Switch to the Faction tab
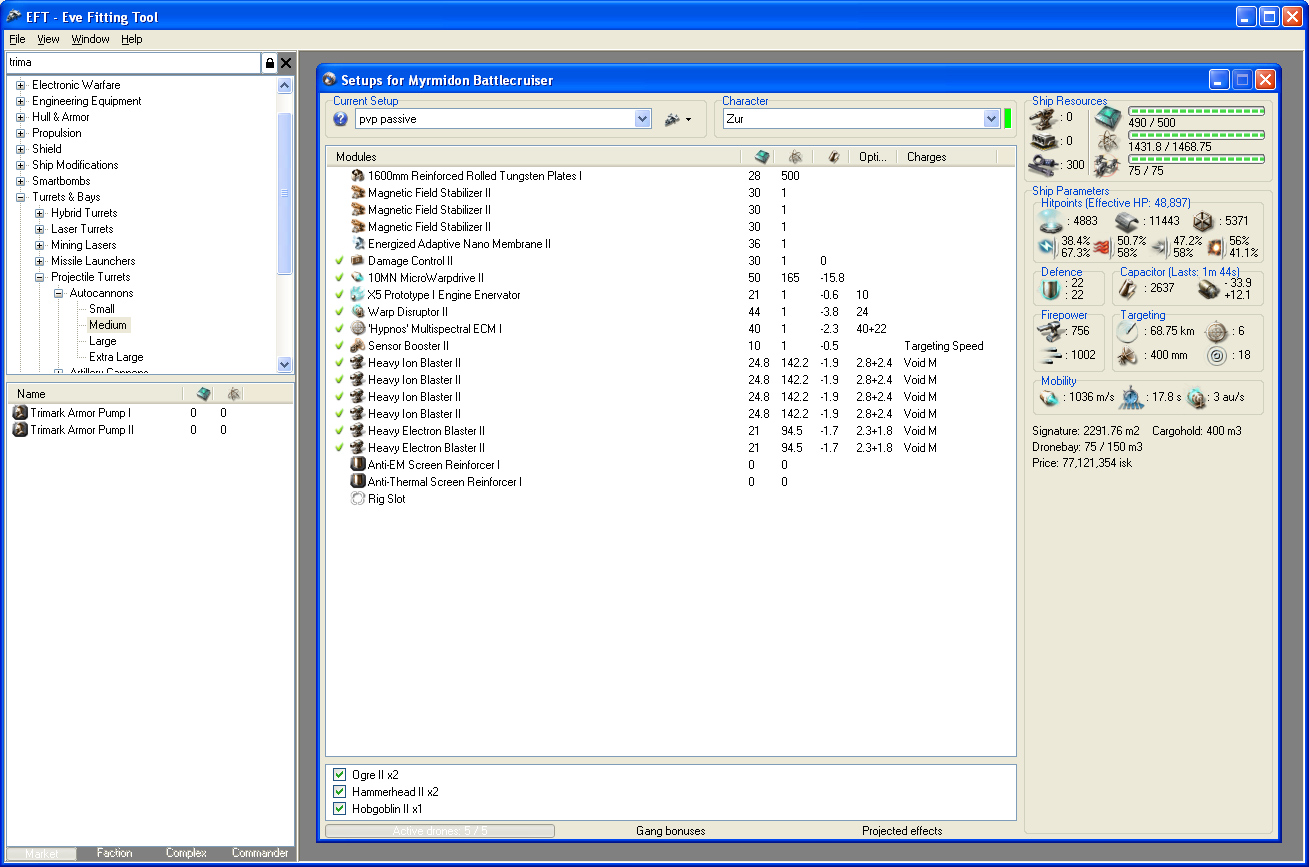Image resolution: width=1309 pixels, height=867 pixels. pos(114,853)
